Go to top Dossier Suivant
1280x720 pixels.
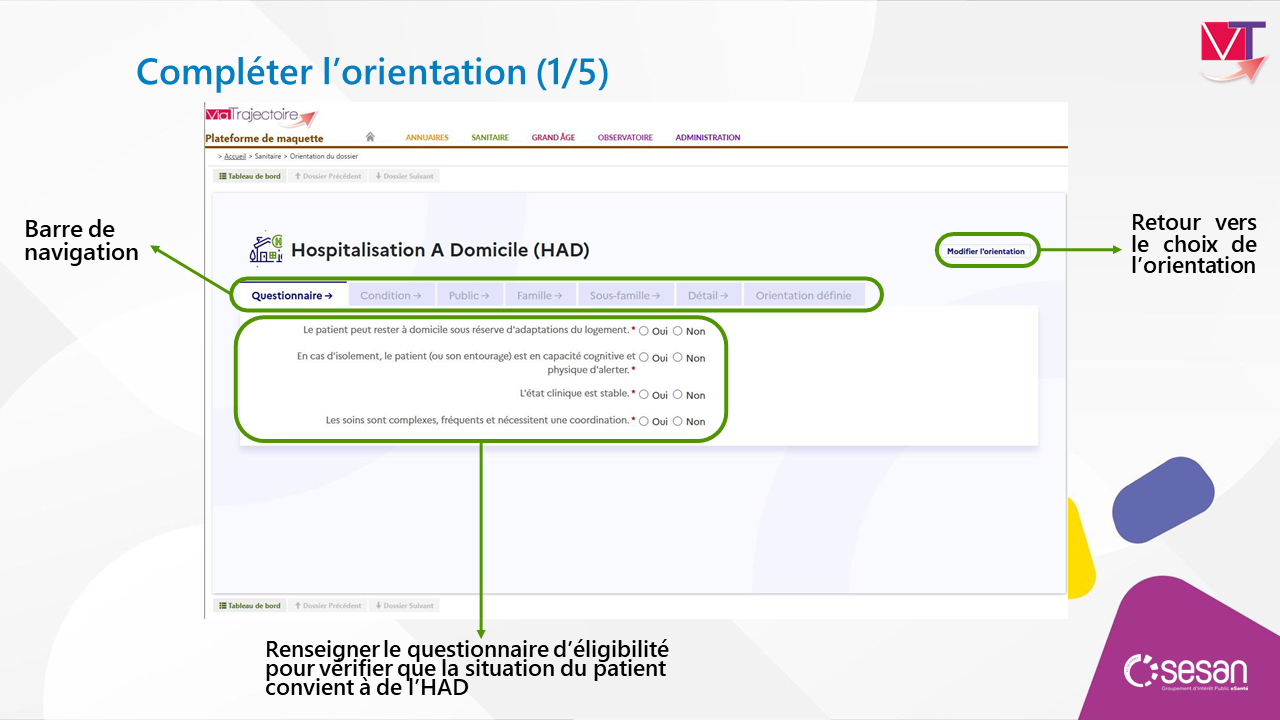click(x=404, y=176)
